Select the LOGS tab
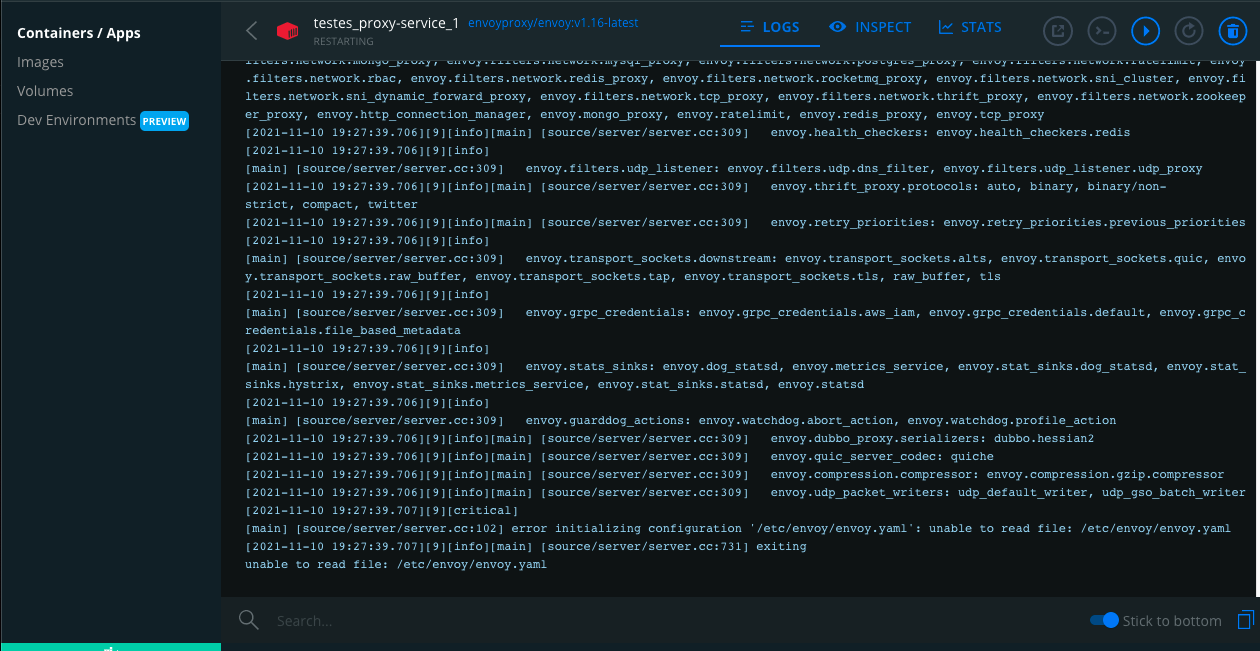Image resolution: width=1260 pixels, height=651 pixels. 769,27
